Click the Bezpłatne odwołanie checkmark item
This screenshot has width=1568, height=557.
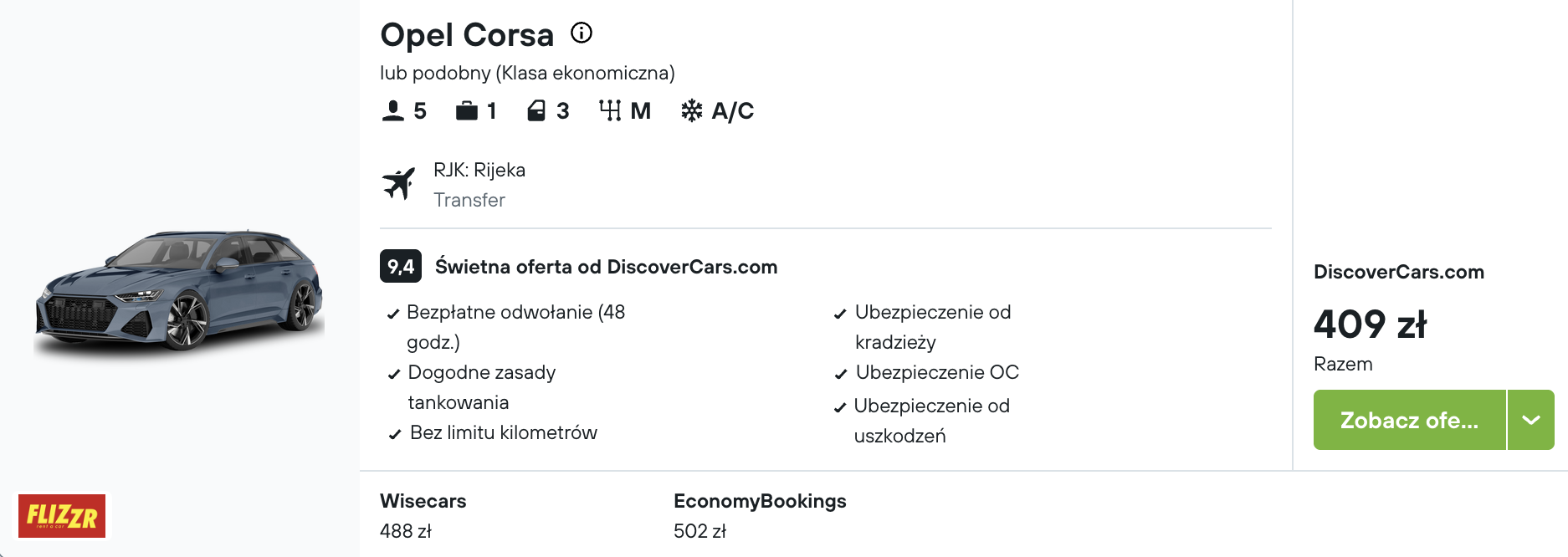click(x=507, y=327)
